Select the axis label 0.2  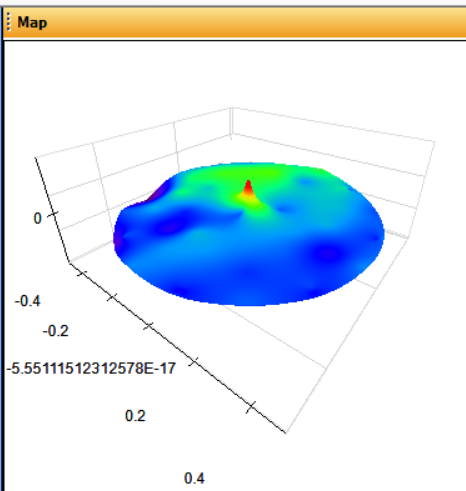pyautogui.click(x=135, y=416)
